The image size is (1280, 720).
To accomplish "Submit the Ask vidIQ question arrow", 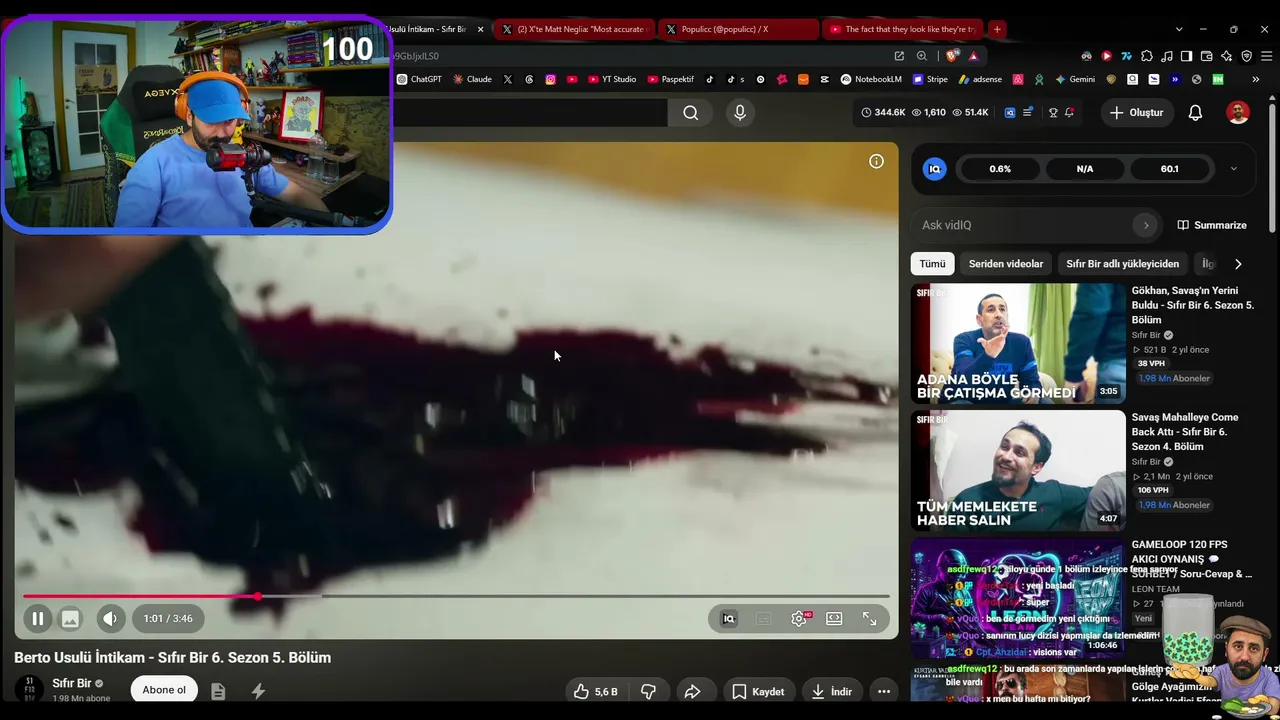I will click(1146, 225).
